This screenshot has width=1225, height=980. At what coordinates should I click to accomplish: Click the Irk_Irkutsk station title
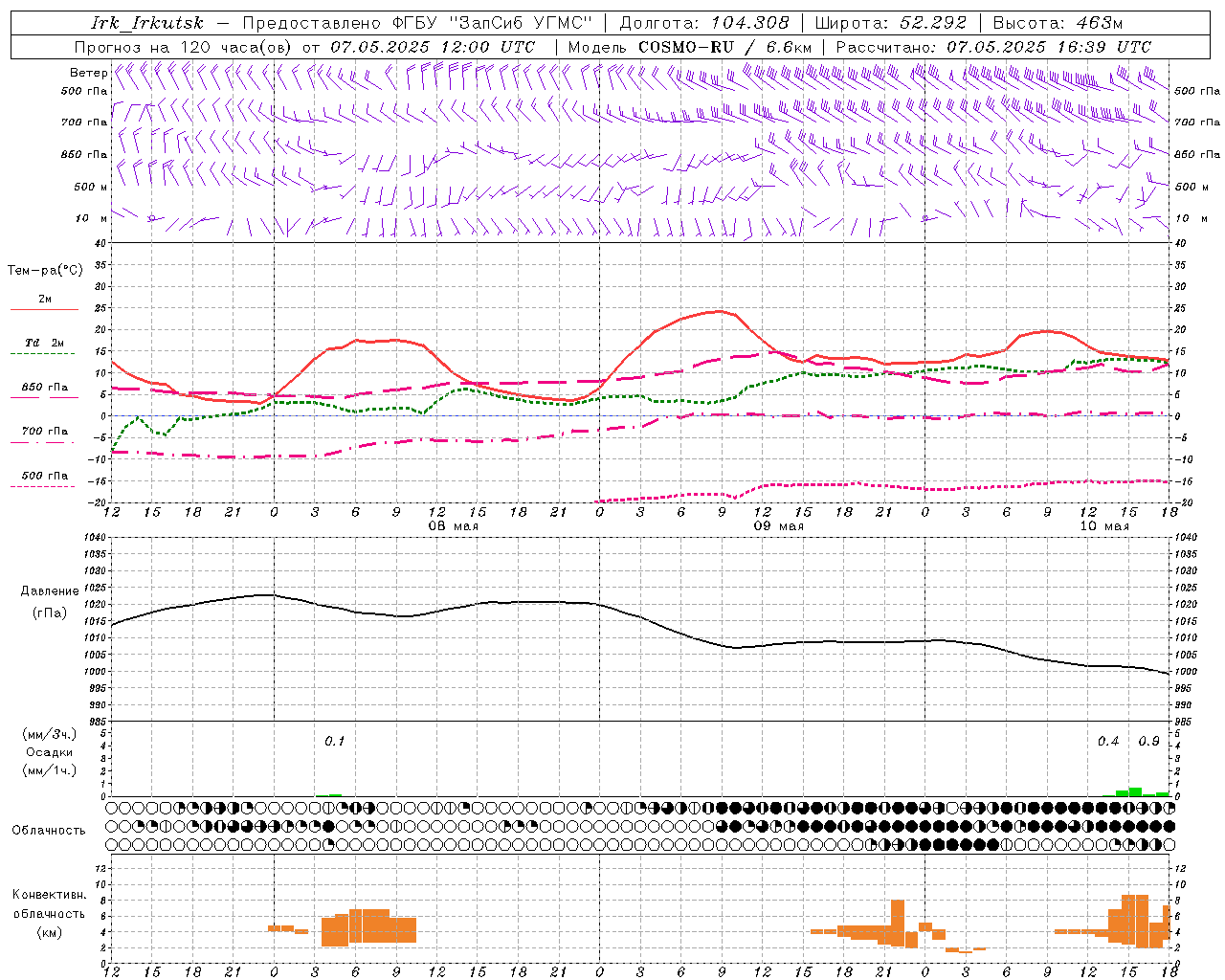coord(147,23)
